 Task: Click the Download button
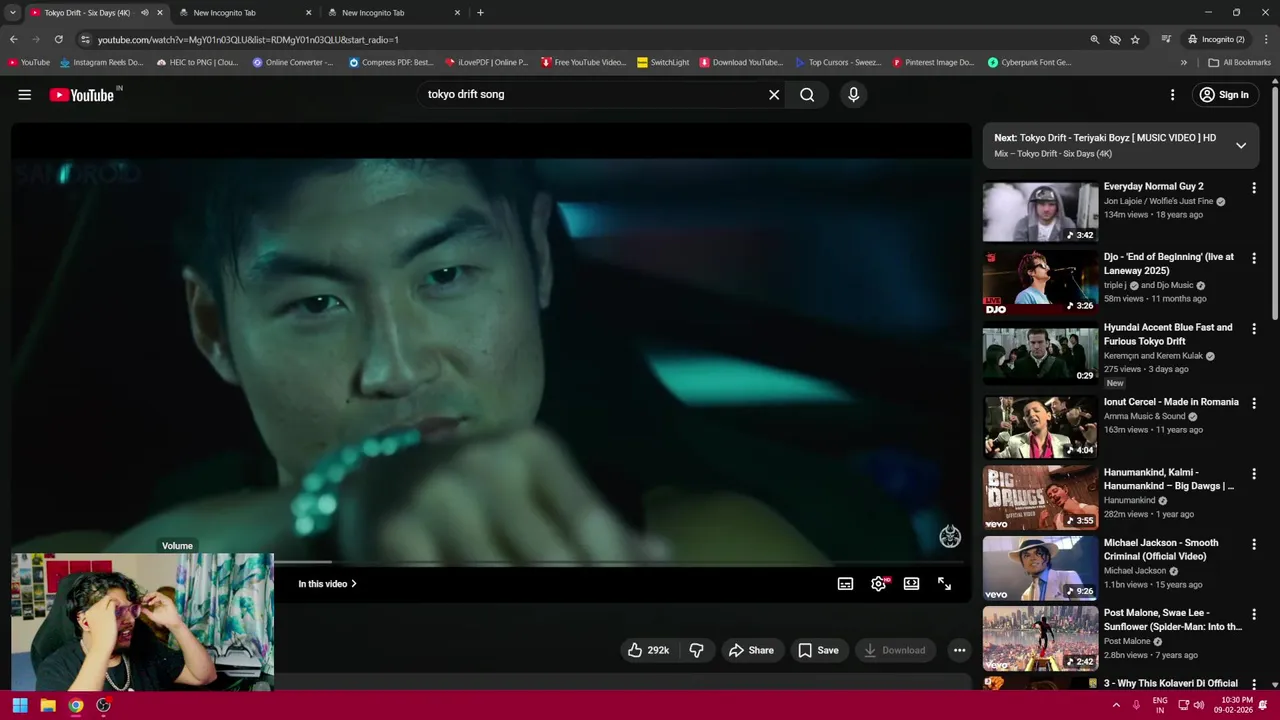coord(895,650)
